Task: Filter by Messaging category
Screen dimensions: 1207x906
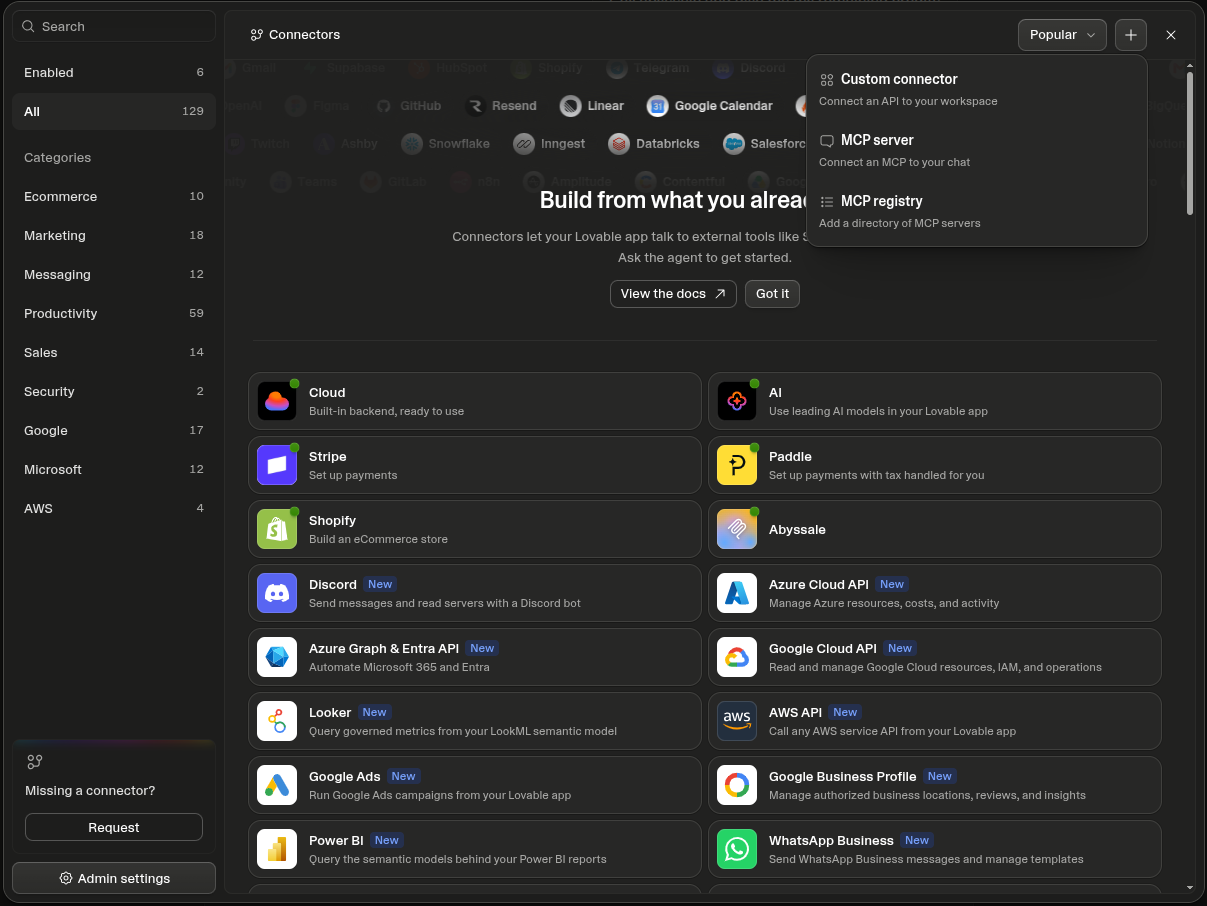Action: (x=114, y=274)
